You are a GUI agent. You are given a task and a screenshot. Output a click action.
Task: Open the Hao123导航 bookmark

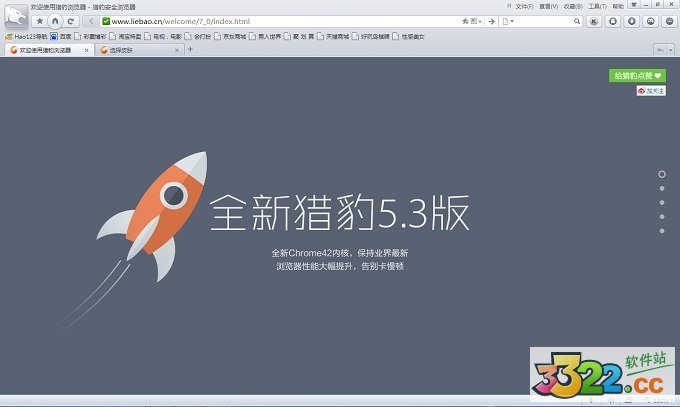[26, 36]
